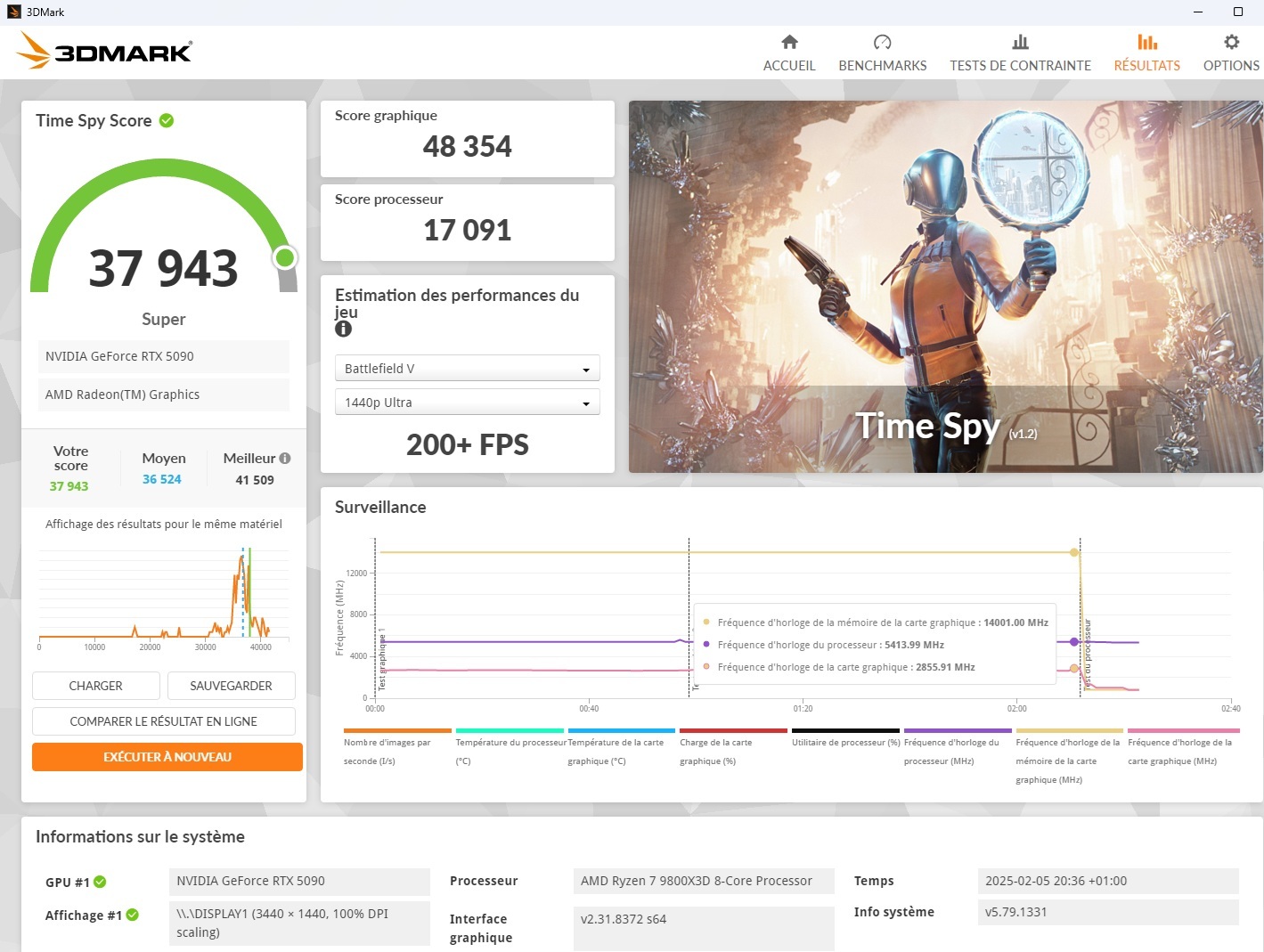
Task: Click the green check beside GPU #1
Action: (x=100, y=882)
